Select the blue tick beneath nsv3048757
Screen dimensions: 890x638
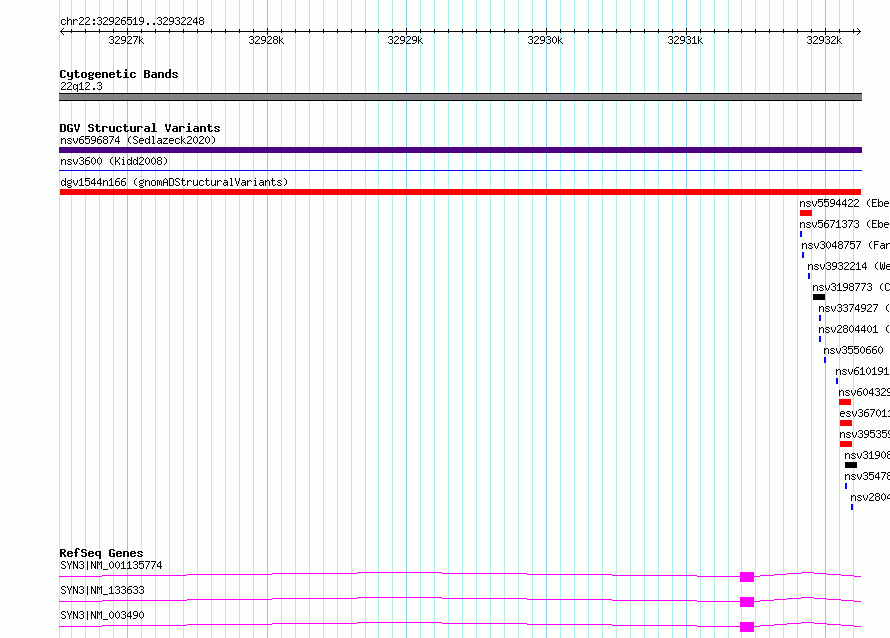[x=803, y=255]
